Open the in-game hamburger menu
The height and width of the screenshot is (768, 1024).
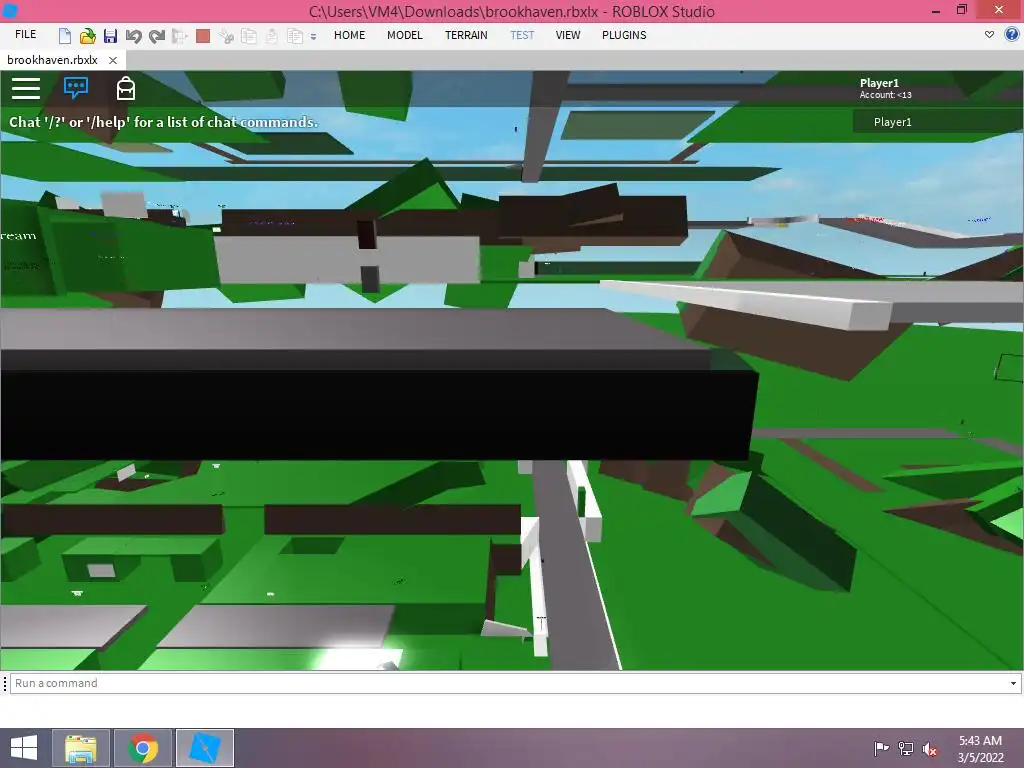click(x=26, y=88)
